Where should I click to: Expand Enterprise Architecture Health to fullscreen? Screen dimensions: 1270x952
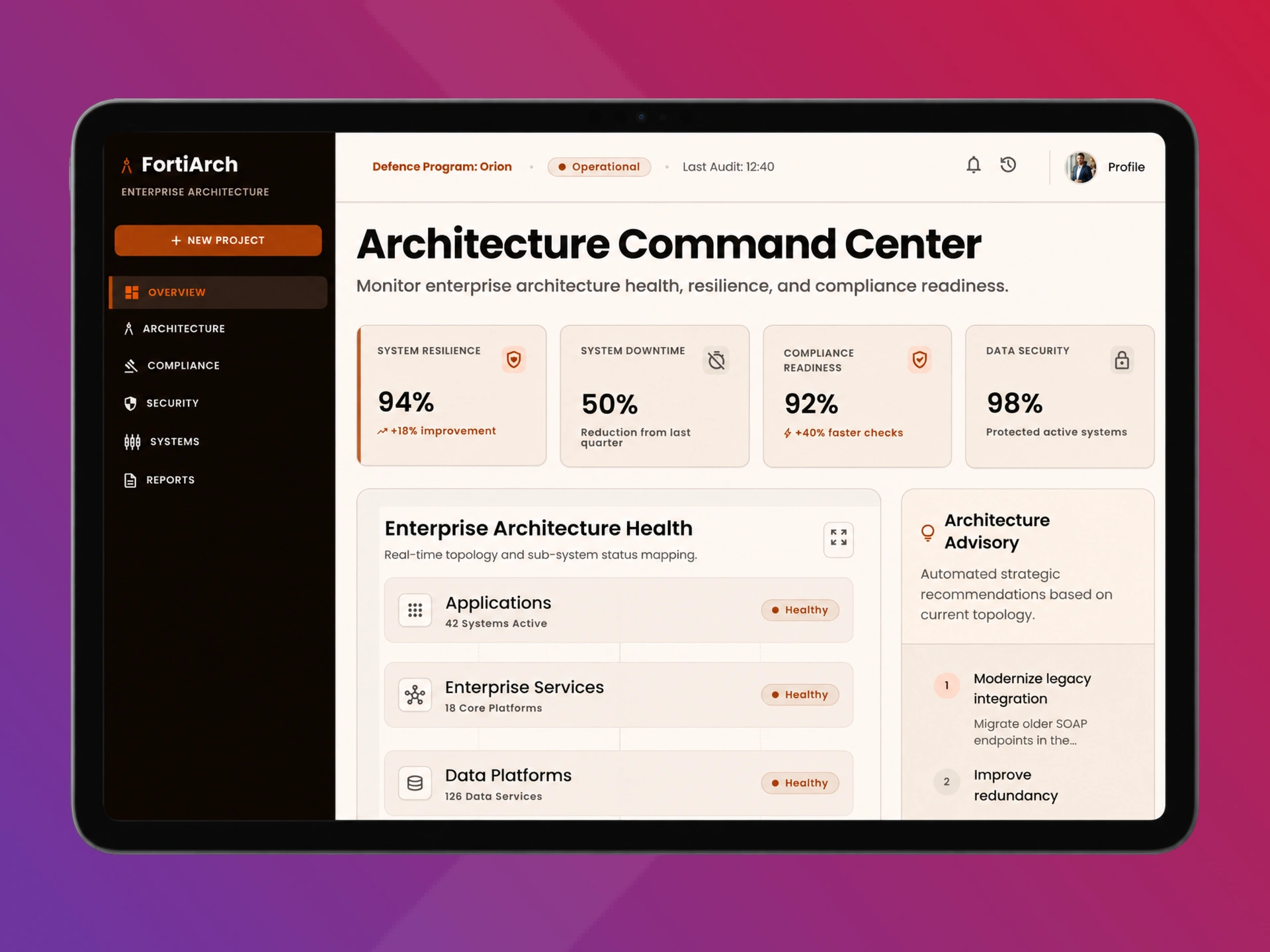pyautogui.click(x=838, y=537)
